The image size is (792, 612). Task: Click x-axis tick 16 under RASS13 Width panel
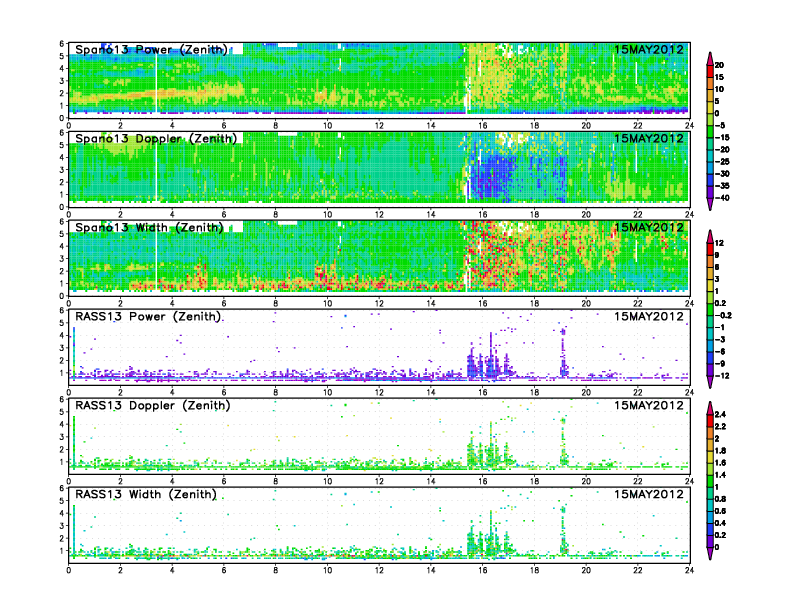(483, 570)
